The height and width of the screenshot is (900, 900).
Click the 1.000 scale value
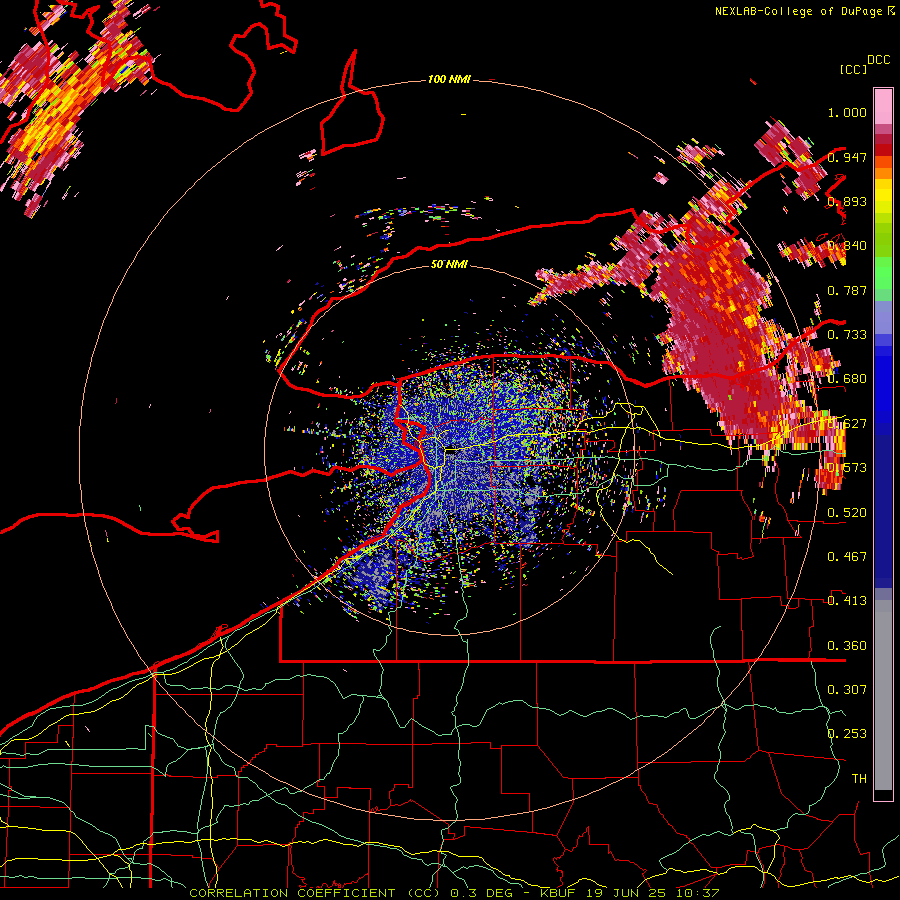click(x=847, y=112)
